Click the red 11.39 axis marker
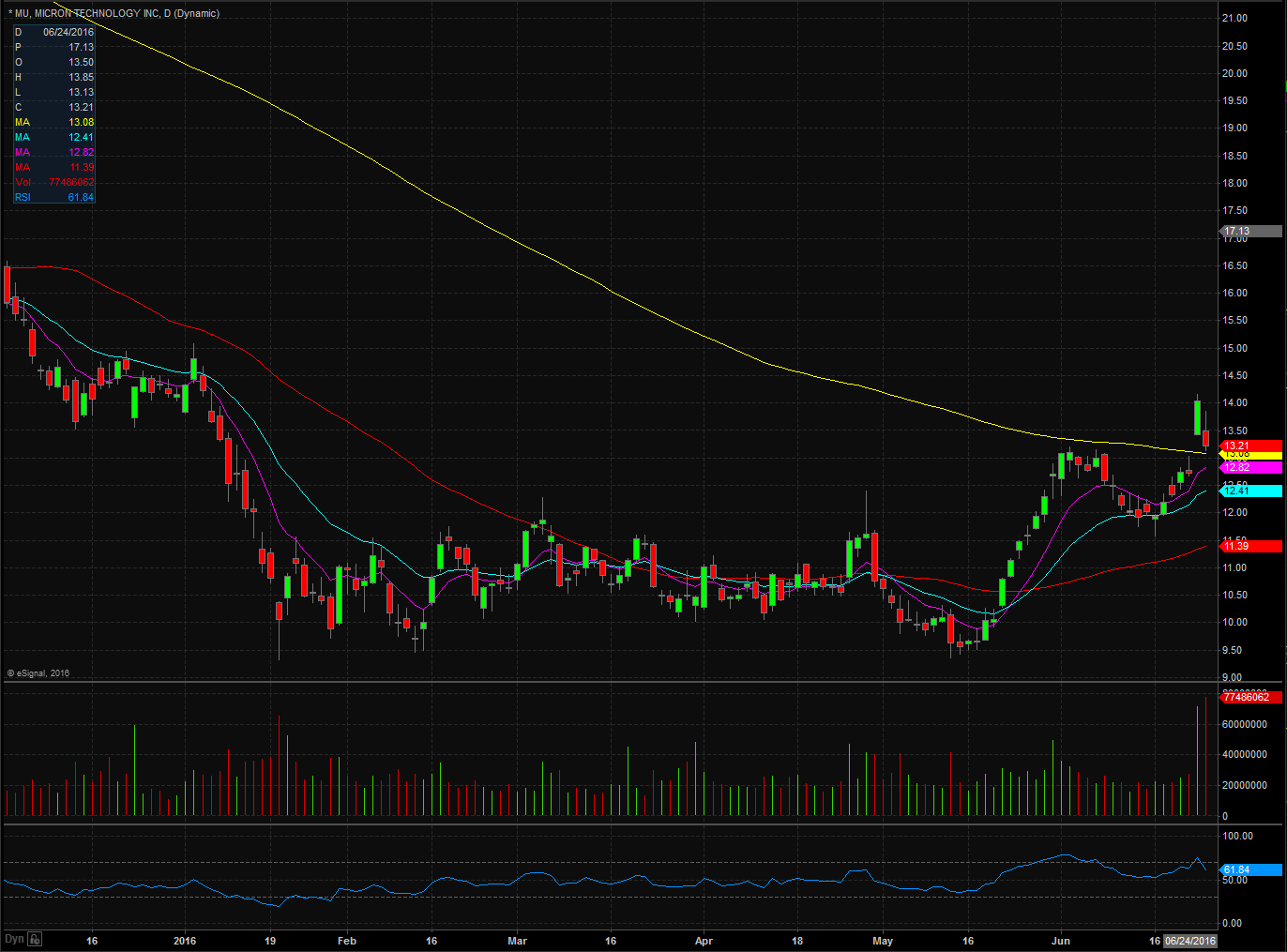This screenshot has width=1287, height=952. (x=1251, y=546)
